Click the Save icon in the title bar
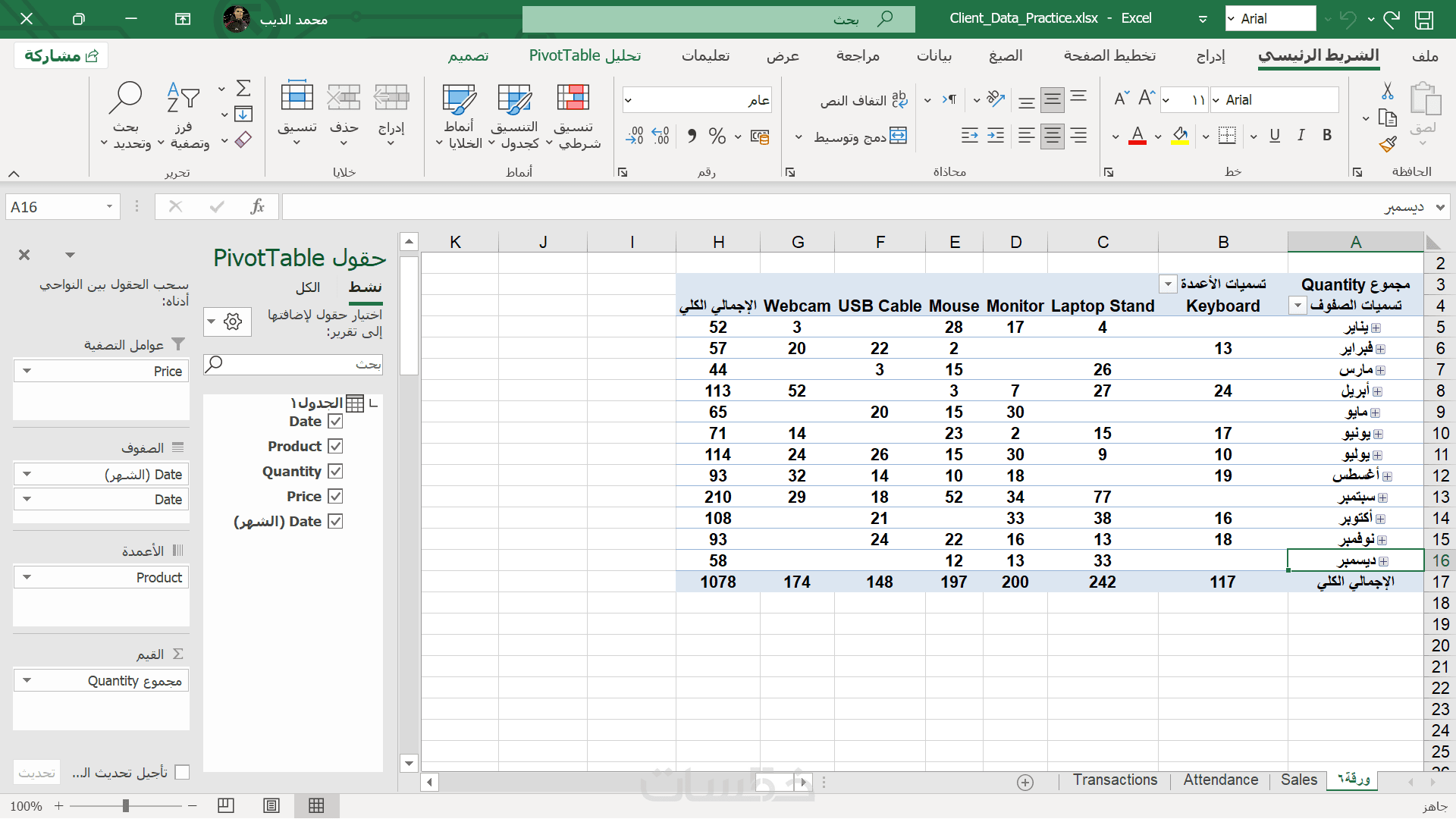The image size is (1456, 819). point(1423,19)
